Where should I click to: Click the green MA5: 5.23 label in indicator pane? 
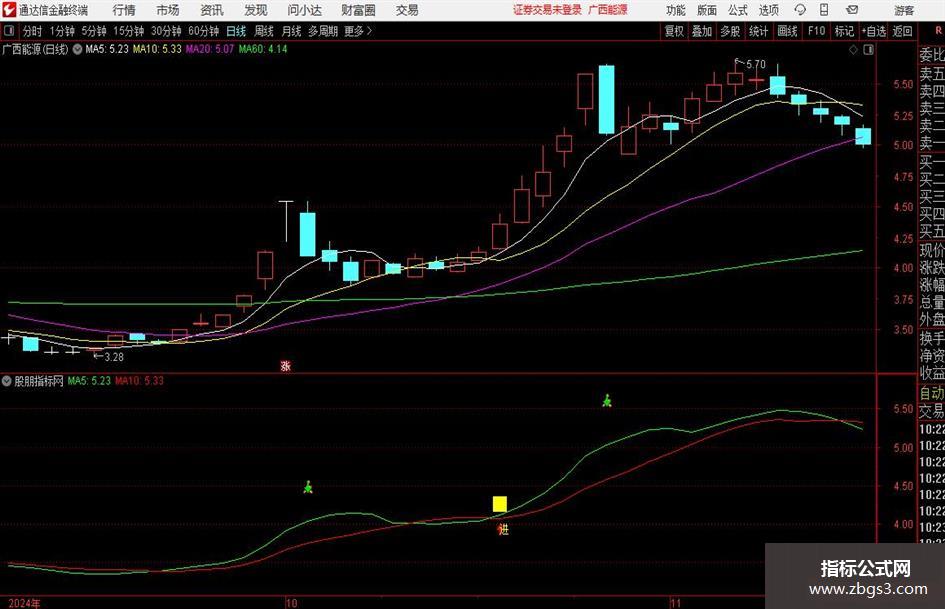(89, 381)
